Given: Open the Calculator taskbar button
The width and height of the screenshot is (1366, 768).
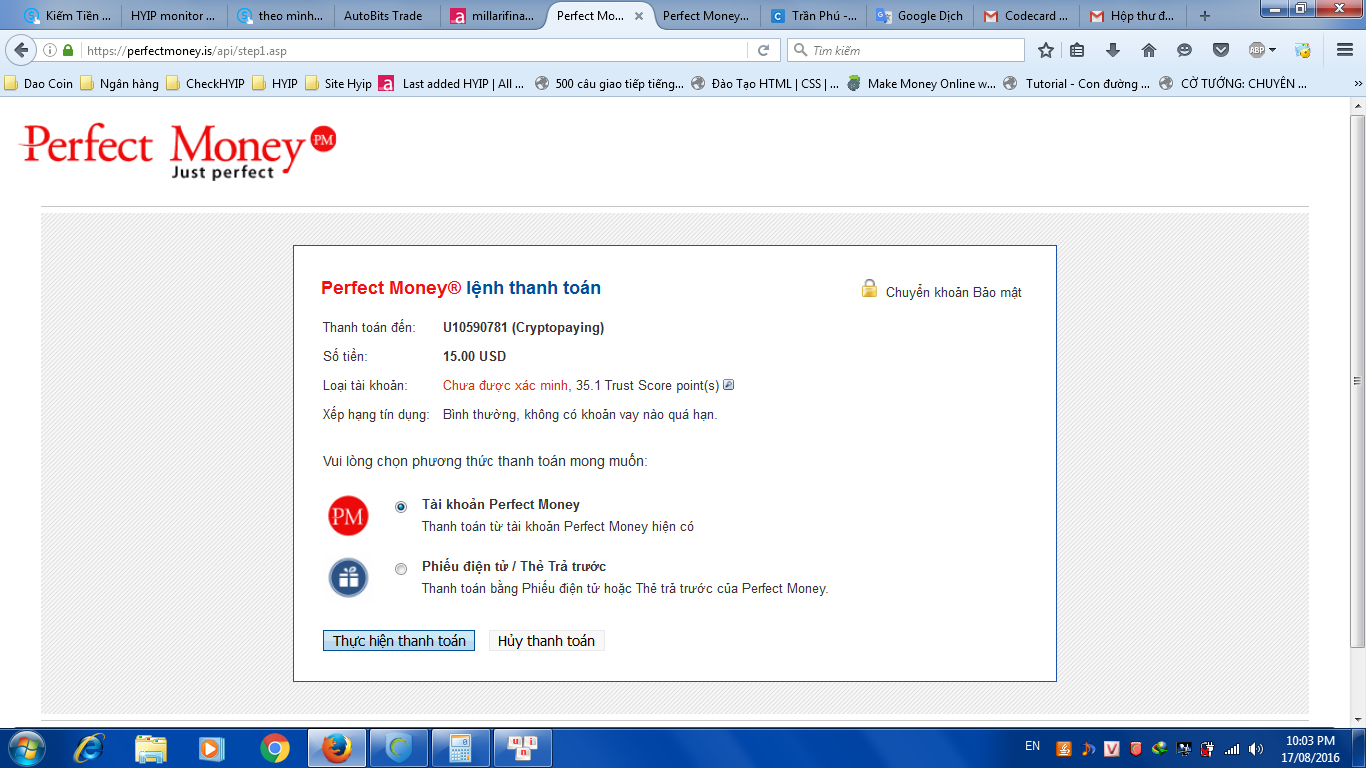Looking at the screenshot, I should coord(460,748).
